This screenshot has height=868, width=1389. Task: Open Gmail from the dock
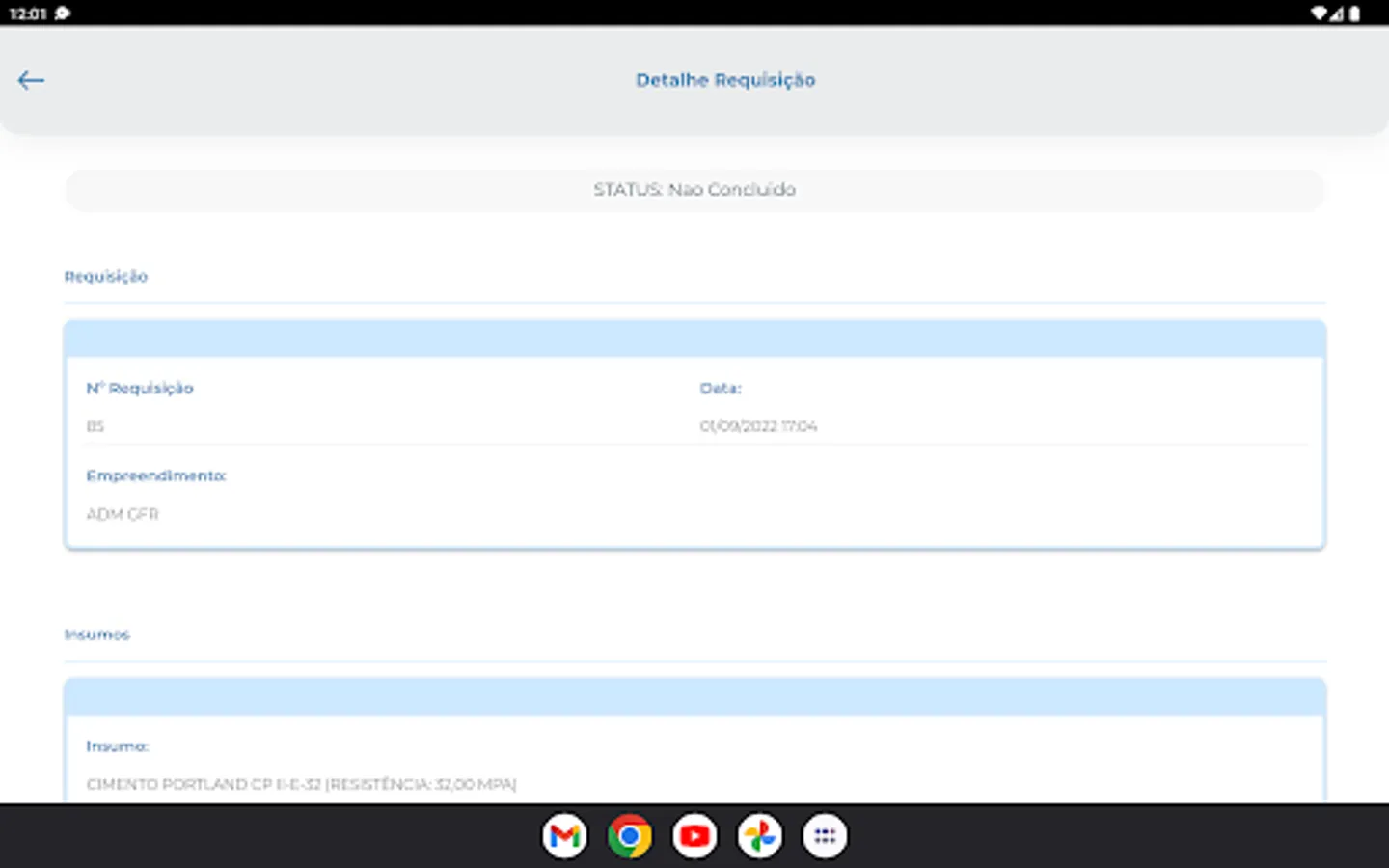pyautogui.click(x=564, y=836)
